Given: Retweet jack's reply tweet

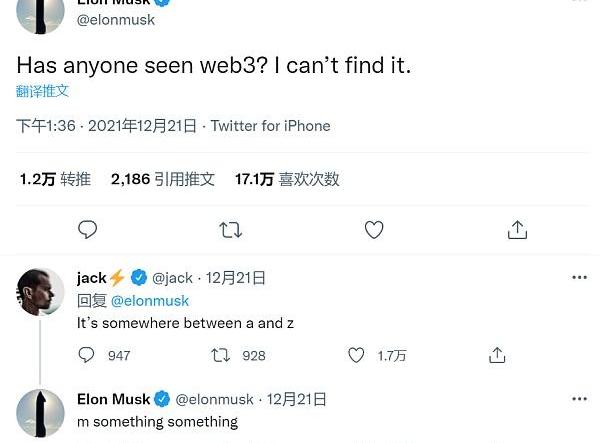Looking at the screenshot, I should coord(221,355).
